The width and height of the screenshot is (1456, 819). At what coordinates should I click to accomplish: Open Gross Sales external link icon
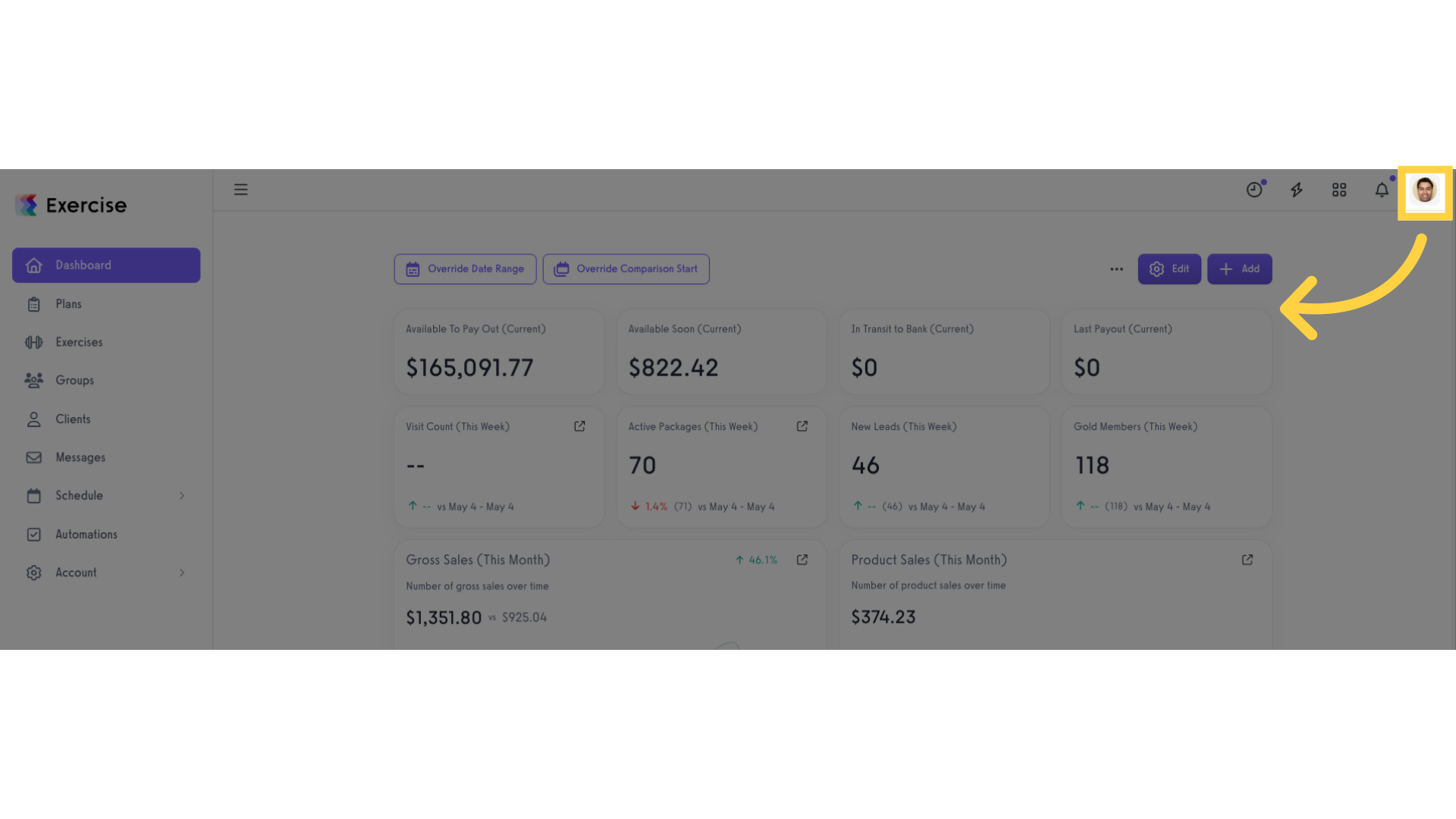802,560
